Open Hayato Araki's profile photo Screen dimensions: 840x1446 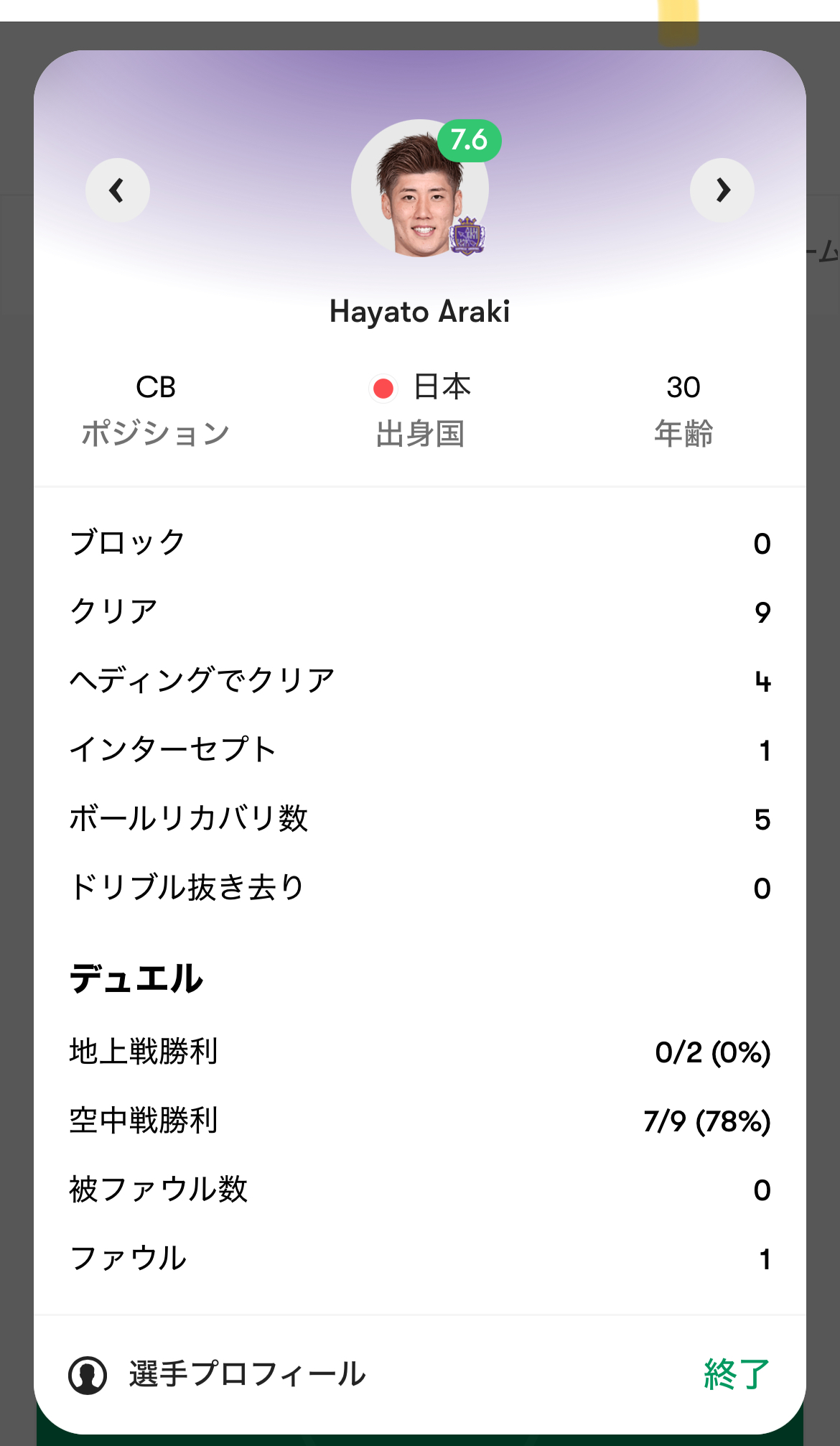click(420, 188)
